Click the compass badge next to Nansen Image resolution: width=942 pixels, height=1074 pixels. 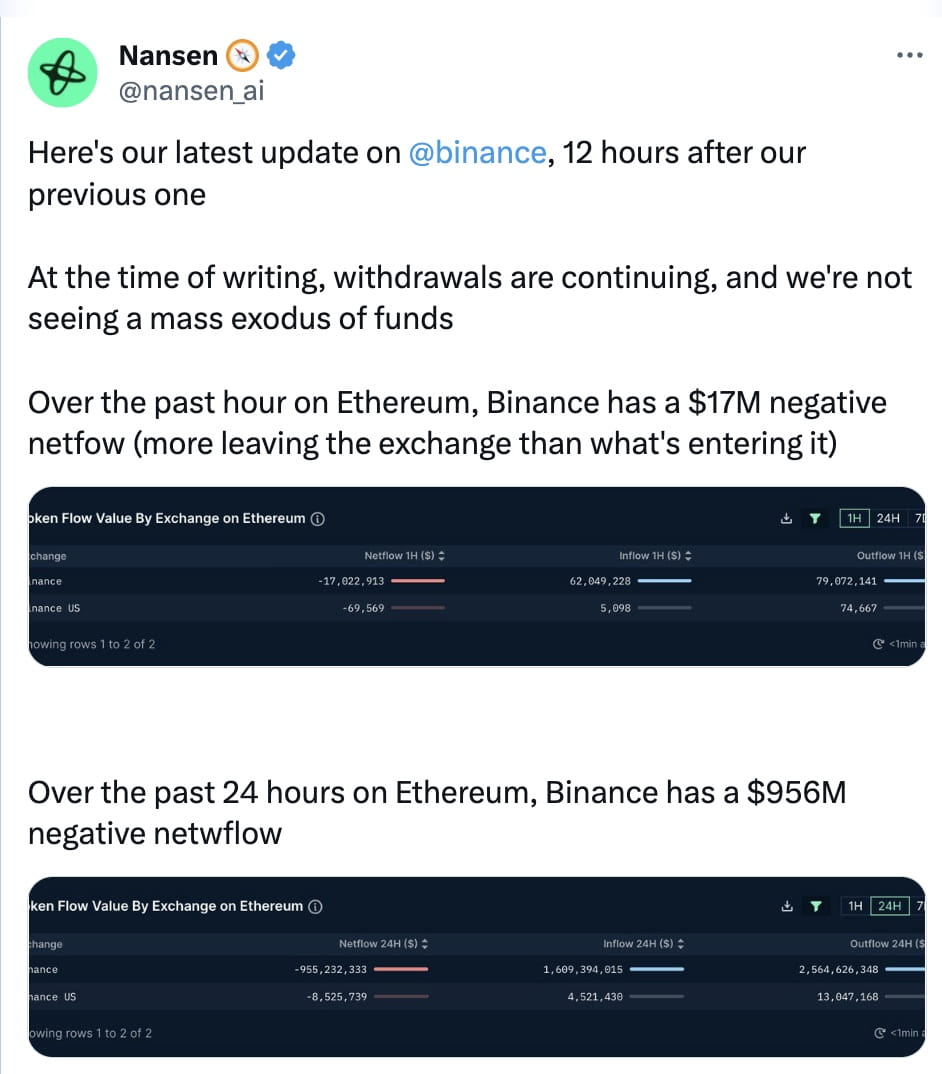(x=243, y=56)
